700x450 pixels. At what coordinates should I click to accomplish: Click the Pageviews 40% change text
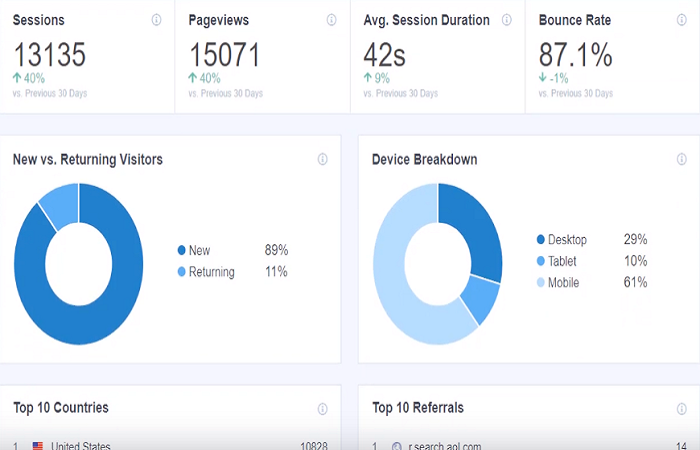tap(210, 79)
